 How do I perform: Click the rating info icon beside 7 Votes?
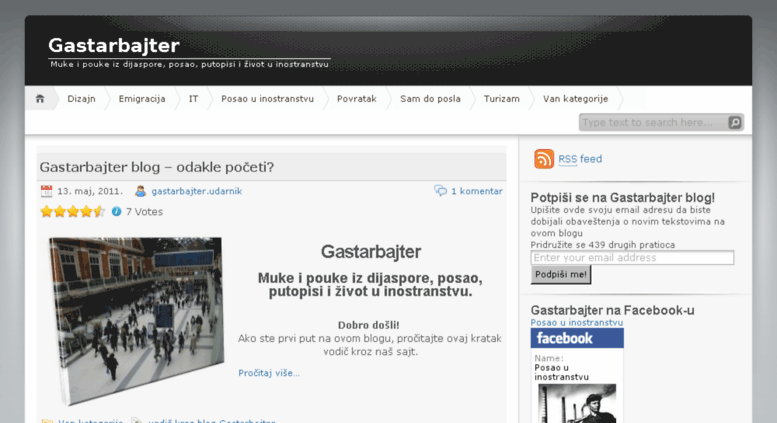click(116, 212)
